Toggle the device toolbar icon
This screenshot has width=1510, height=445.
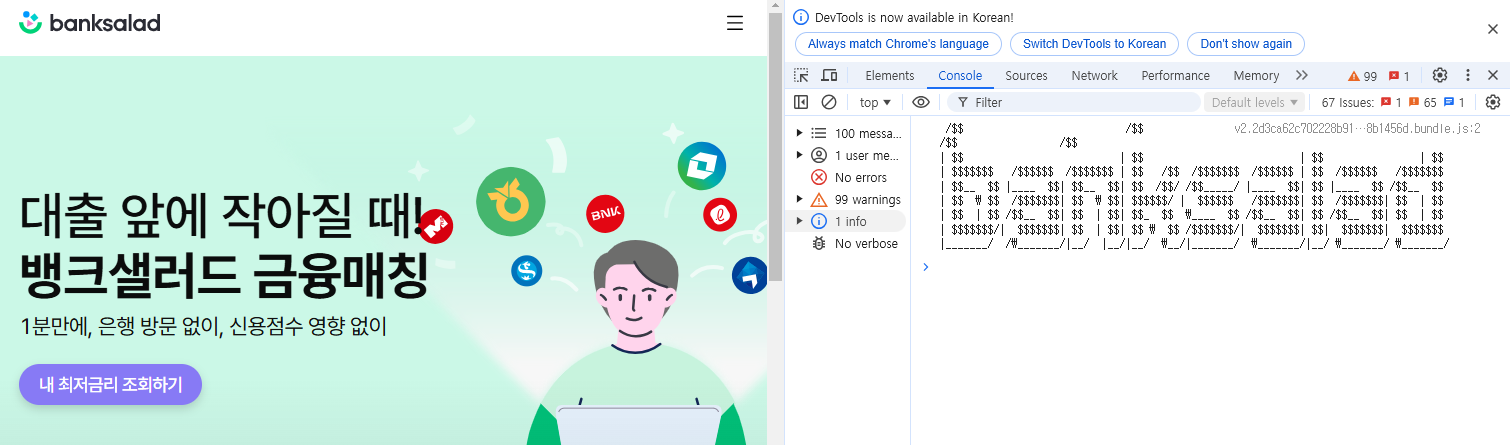point(829,76)
